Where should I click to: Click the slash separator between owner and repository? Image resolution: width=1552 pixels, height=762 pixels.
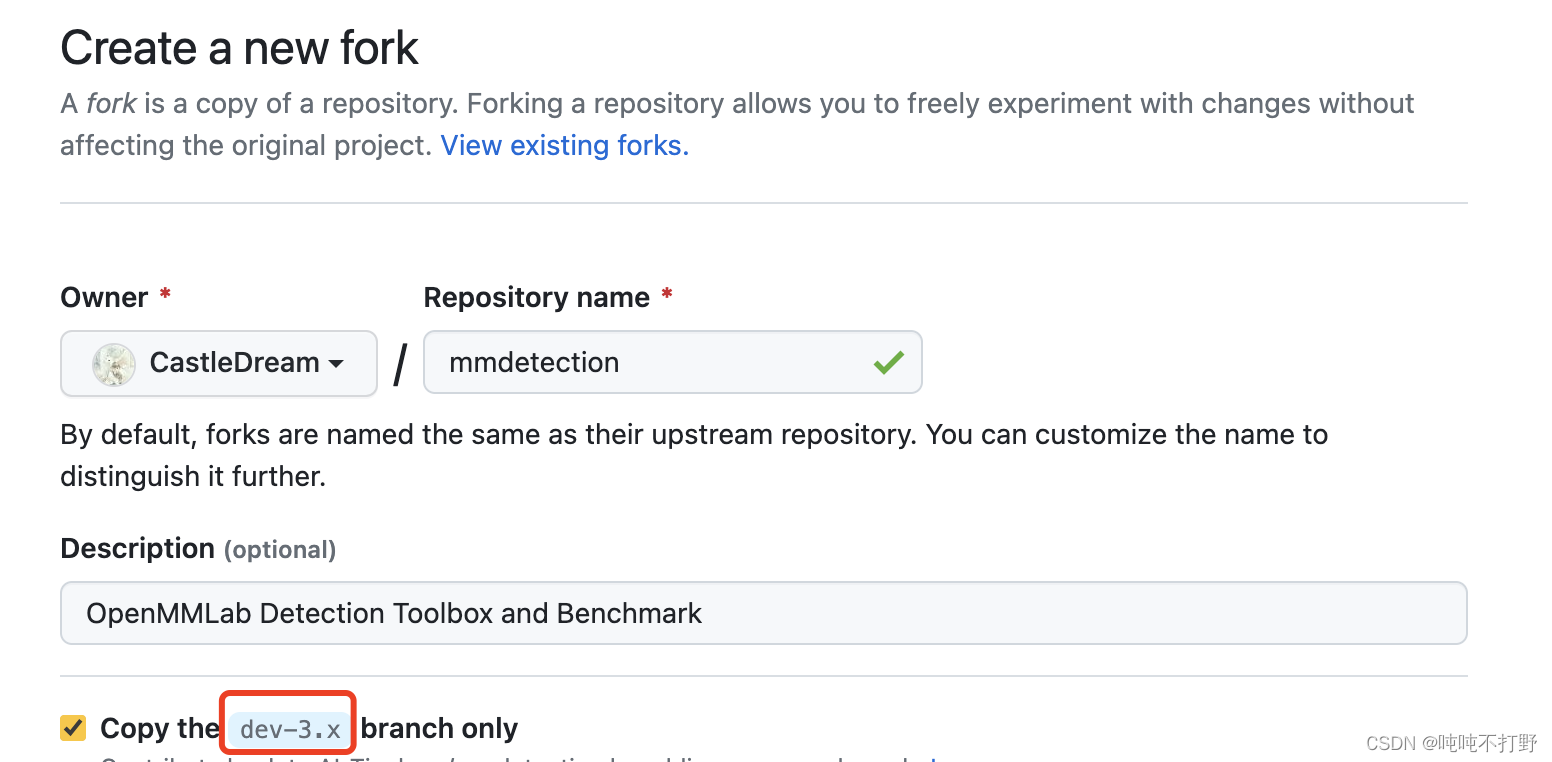(x=400, y=364)
